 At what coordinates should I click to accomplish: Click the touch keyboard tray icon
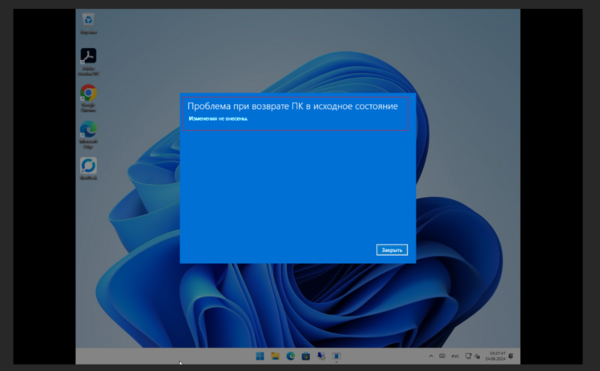click(x=442, y=356)
